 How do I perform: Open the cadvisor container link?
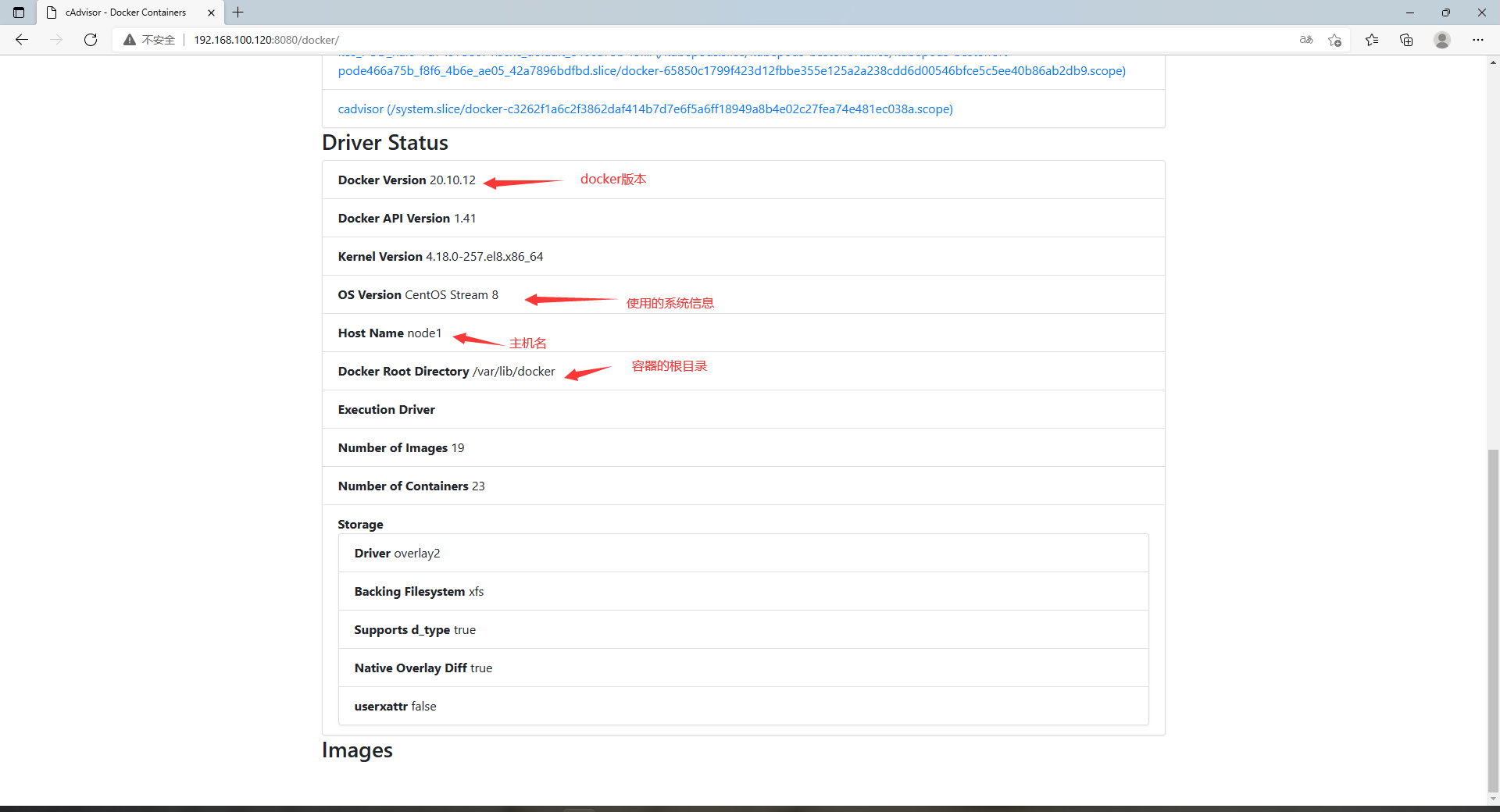[645, 109]
